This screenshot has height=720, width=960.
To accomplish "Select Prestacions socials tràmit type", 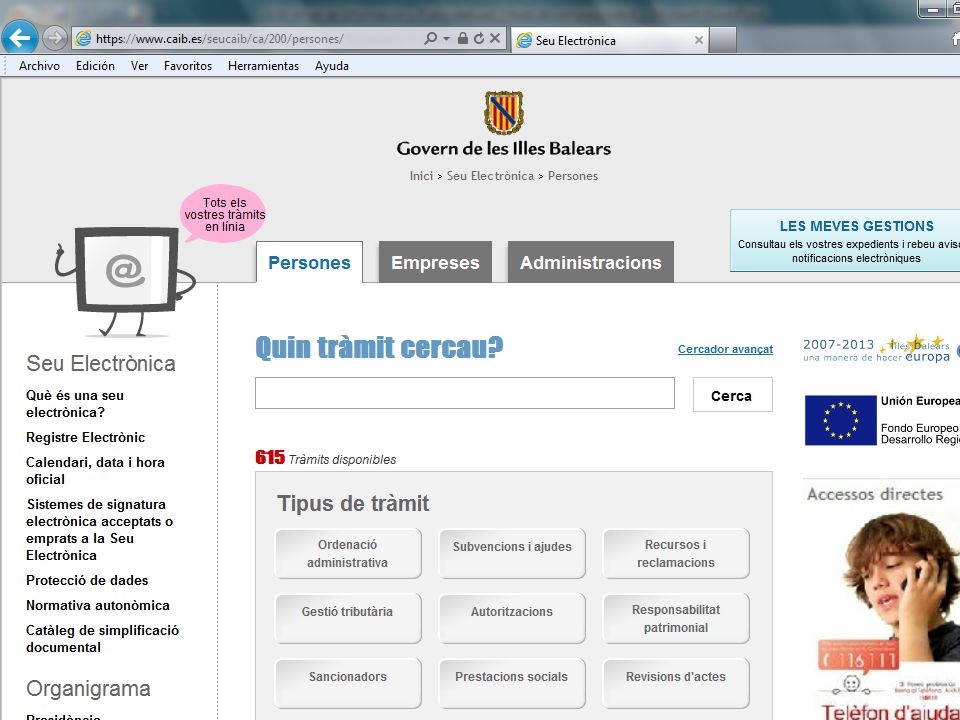I will [512, 683].
